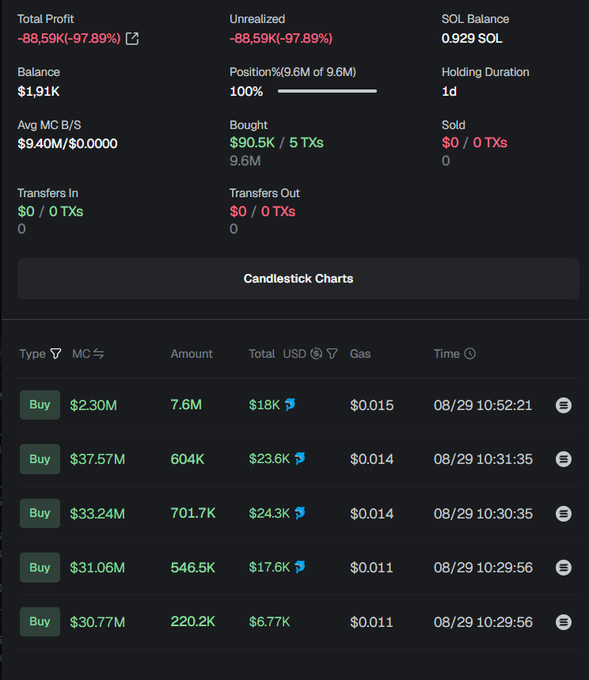Click Buy tag on $30.77M row
589x680 pixels.
point(40,621)
